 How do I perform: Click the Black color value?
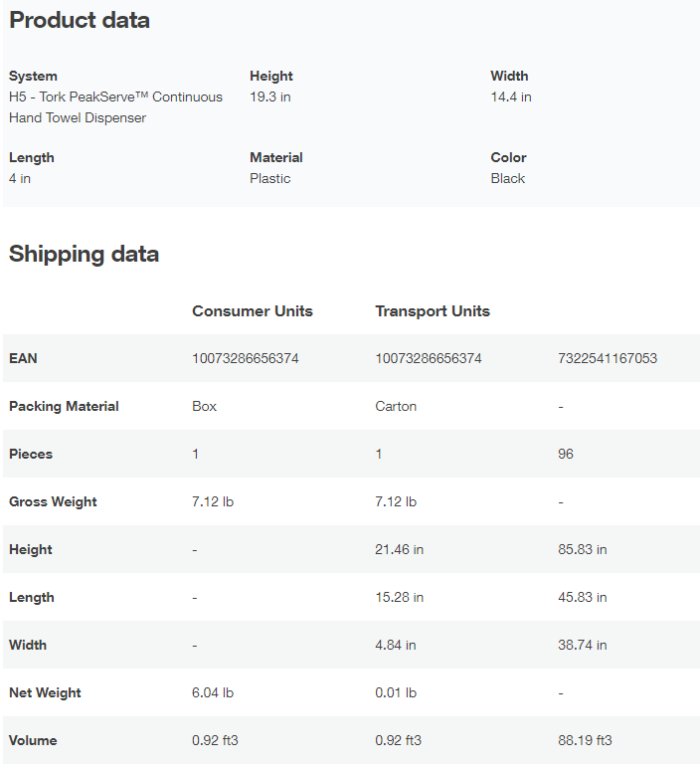[508, 178]
